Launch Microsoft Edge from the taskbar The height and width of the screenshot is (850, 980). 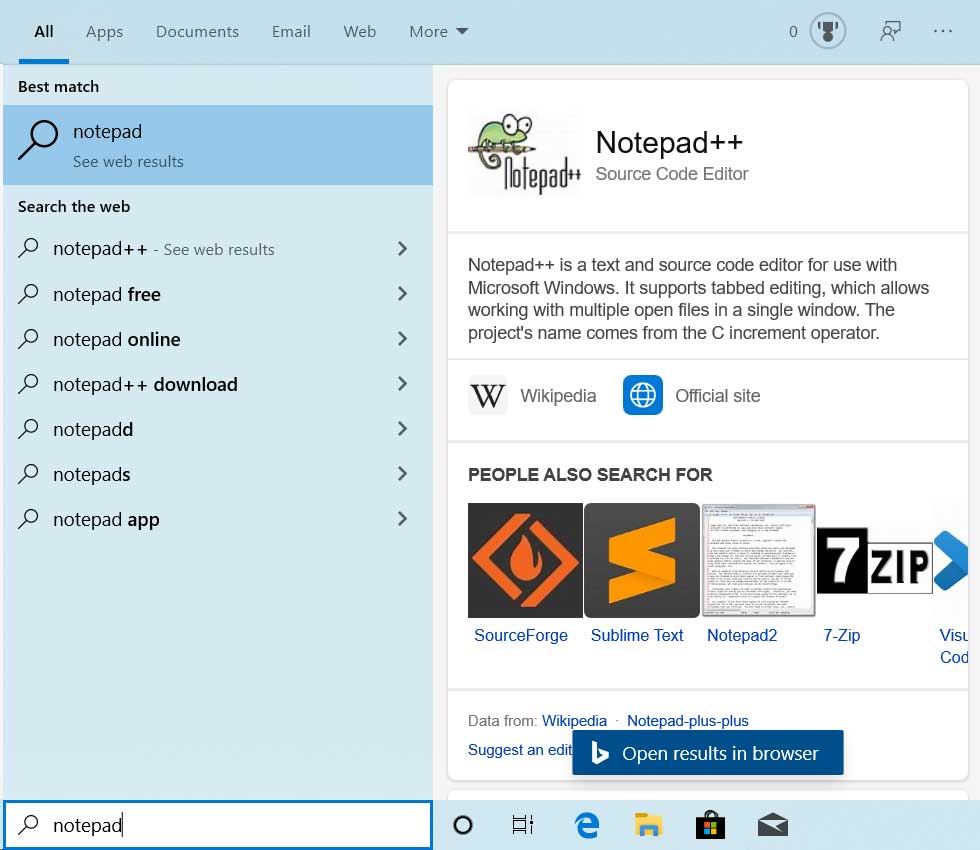pyautogui.click(x=586, y=825)
